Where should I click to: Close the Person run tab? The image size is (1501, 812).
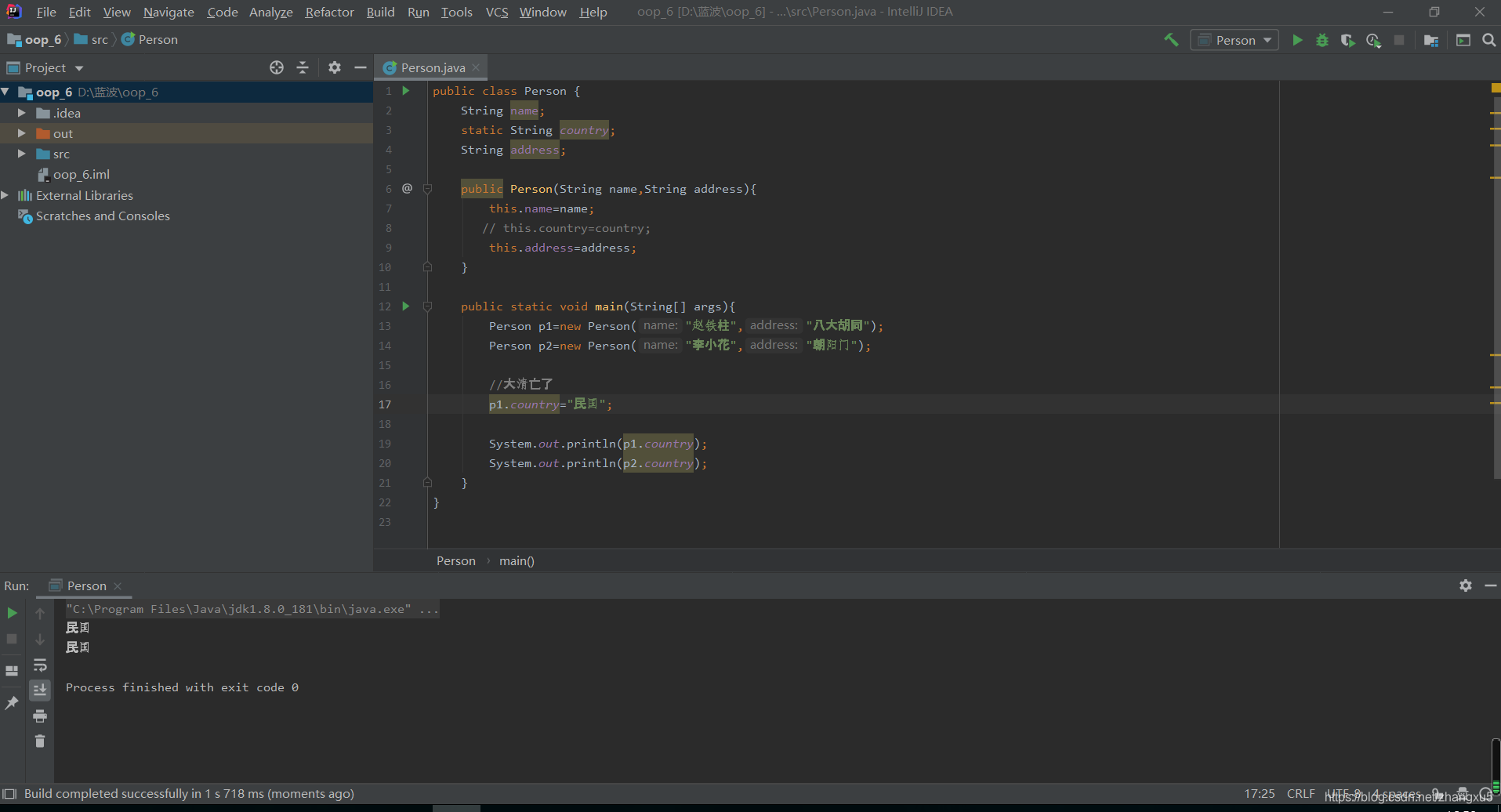118,586
